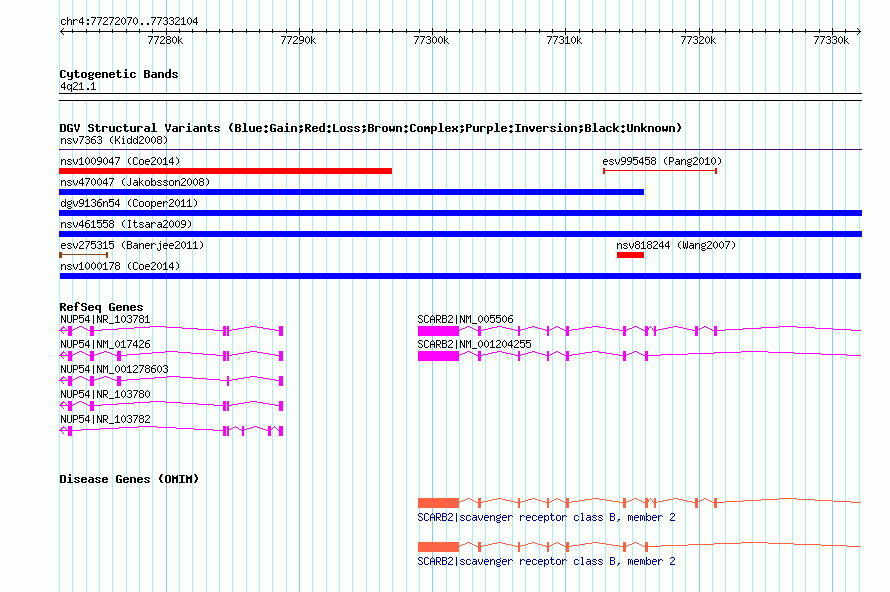Select the Cytogenetic Bands track title
Screen dimensions: 890x592
(119, 74)
